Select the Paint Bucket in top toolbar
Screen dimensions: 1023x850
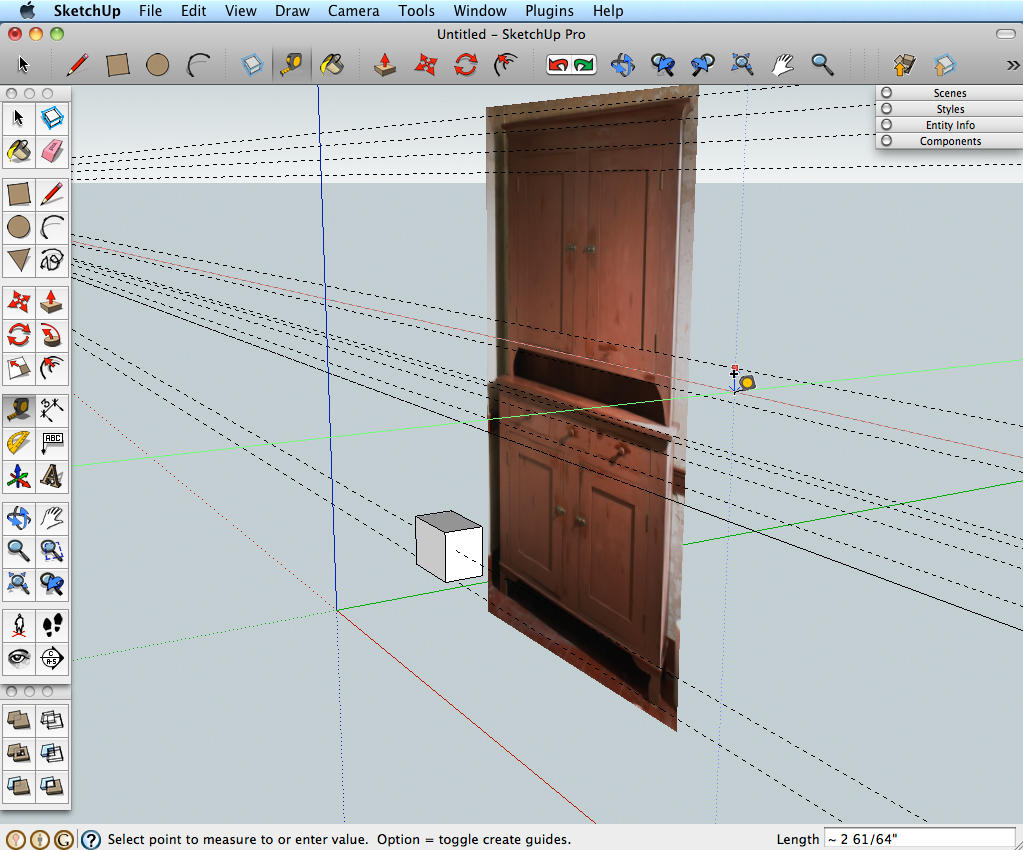click(332, 65)
